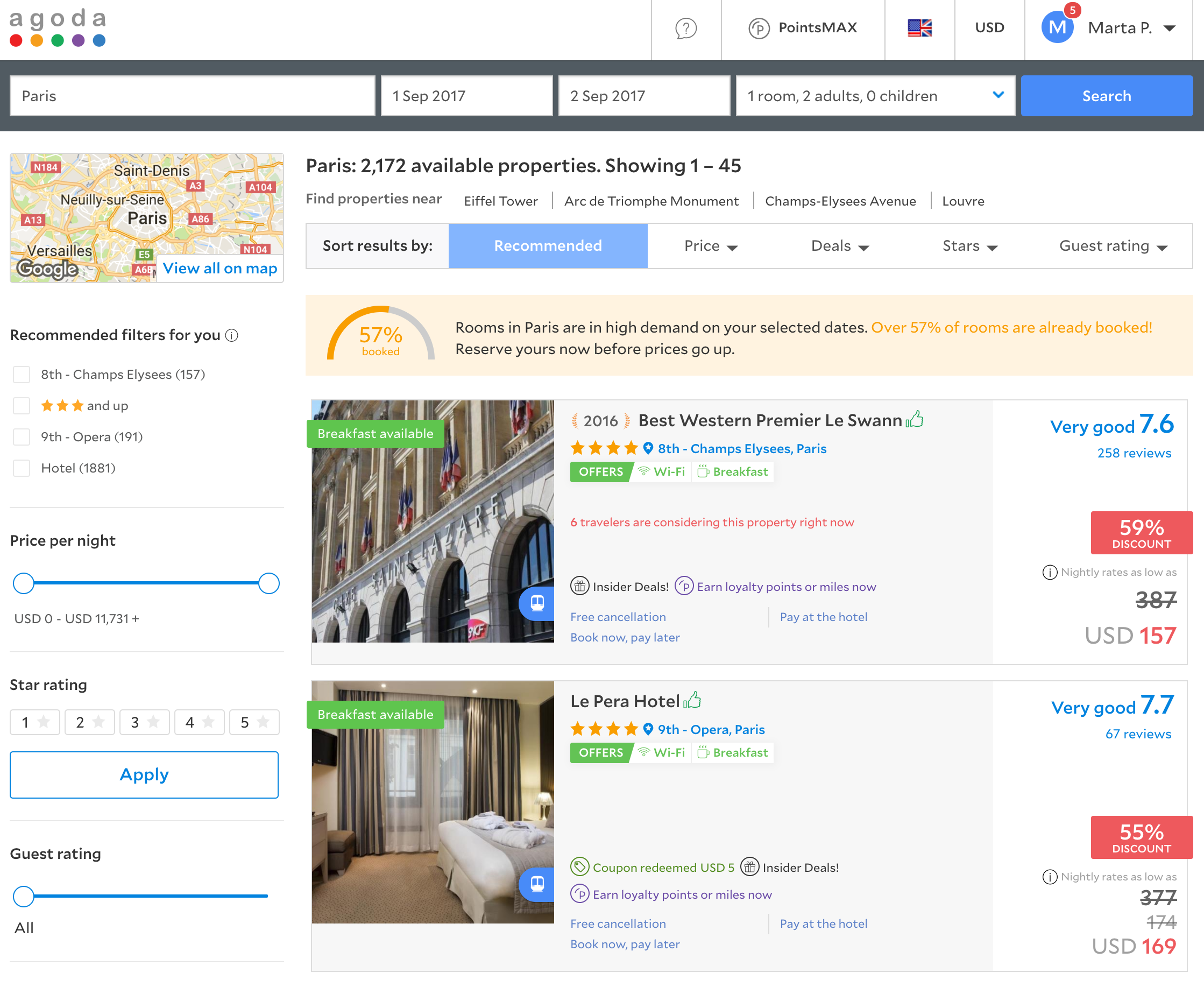
Task: Click the train icon on Best Western photo
Action: pyautogui.click(x=537, y=603)
